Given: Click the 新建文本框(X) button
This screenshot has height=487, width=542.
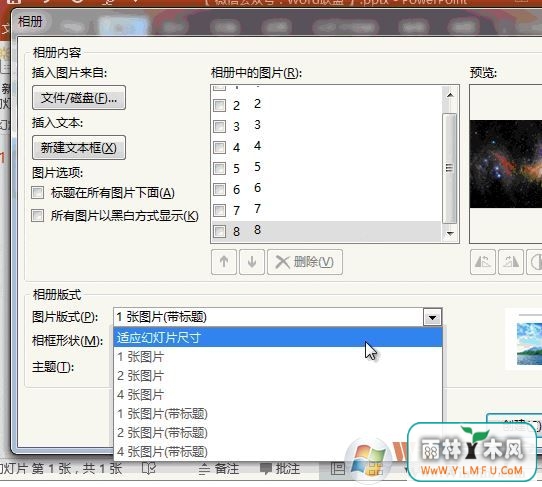Looking at the screenshot, I should [x=79, y=148].
